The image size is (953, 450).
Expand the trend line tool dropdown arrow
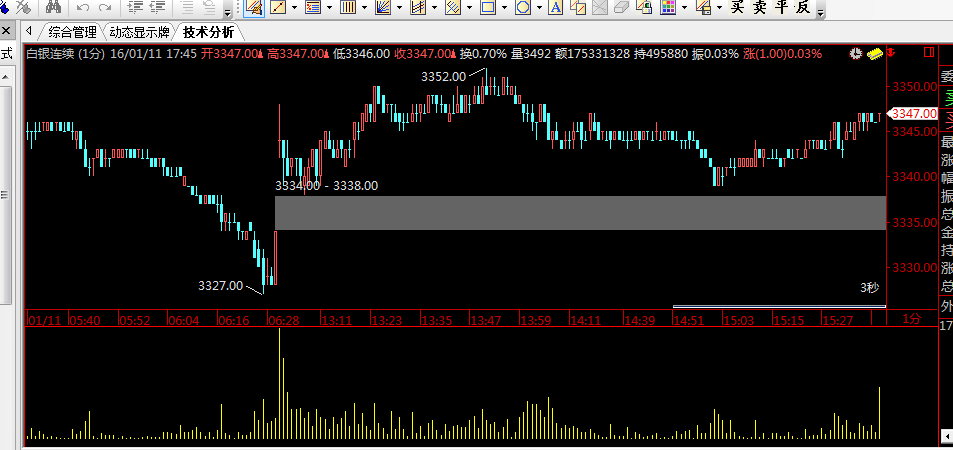[x=295, y=9]
